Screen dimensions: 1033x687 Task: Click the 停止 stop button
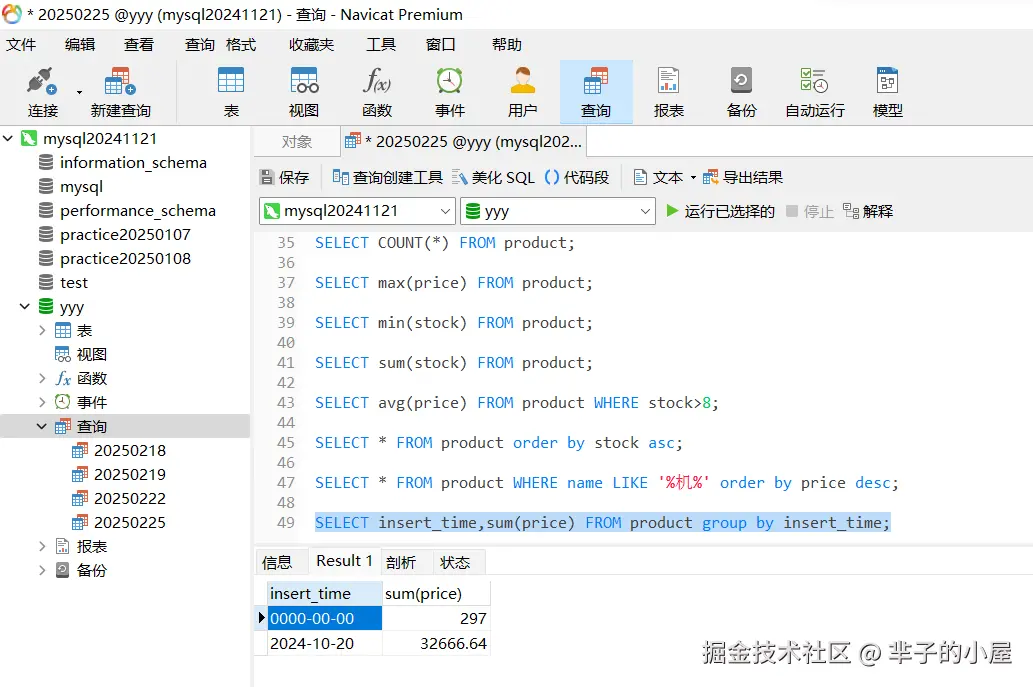810,211
